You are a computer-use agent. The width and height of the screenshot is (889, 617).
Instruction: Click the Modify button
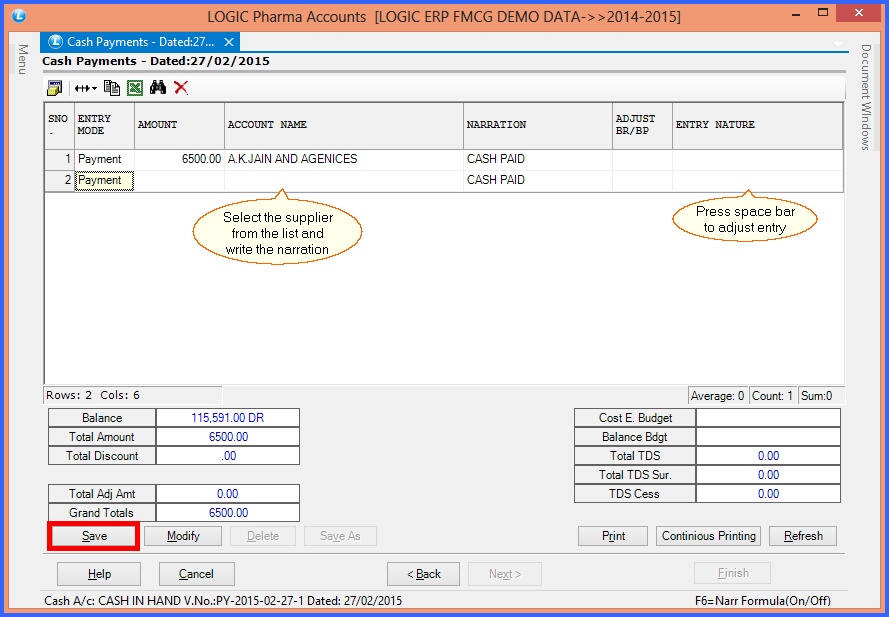pyautogui.click(x=183, y=536)
